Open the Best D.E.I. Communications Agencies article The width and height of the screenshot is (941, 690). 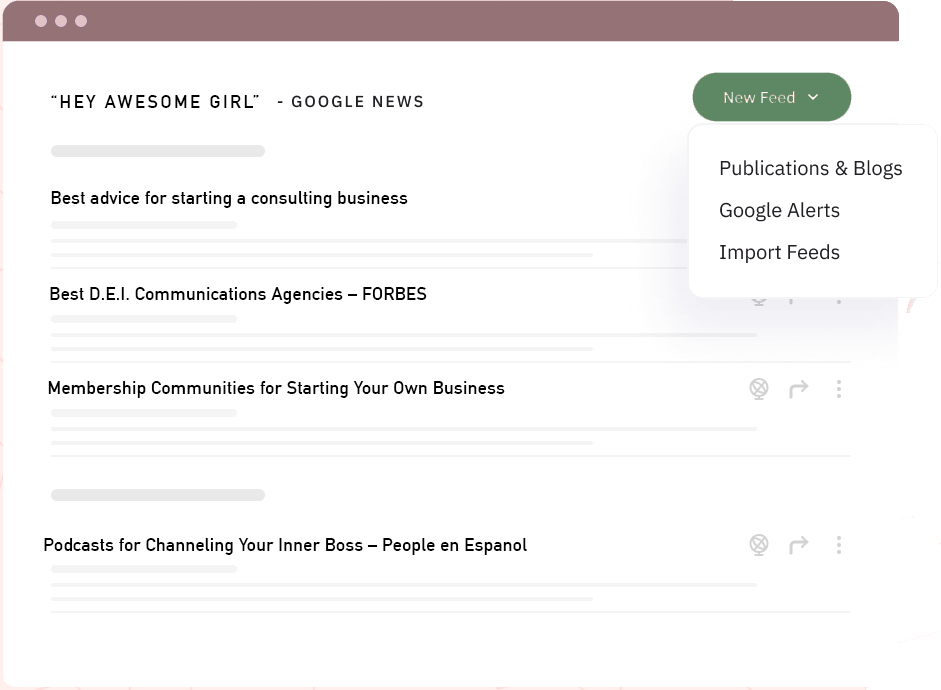tap(238, 294)
